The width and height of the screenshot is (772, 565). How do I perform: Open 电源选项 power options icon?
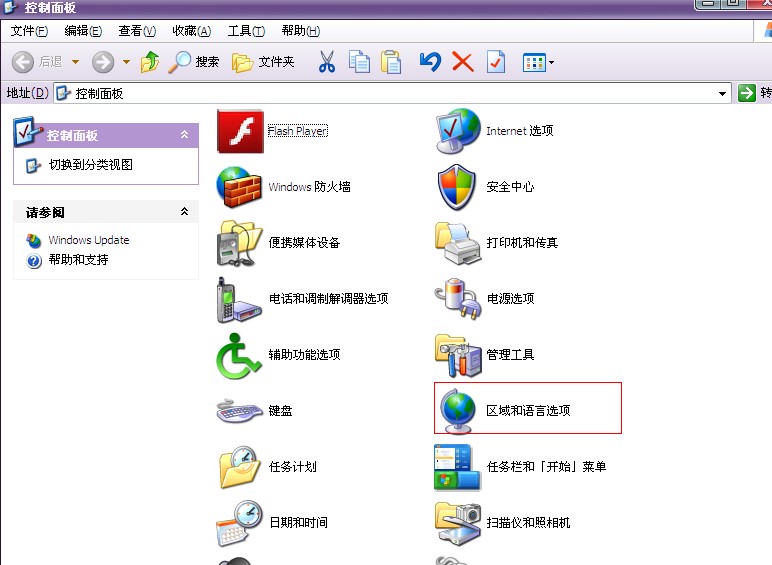(458, 299)
